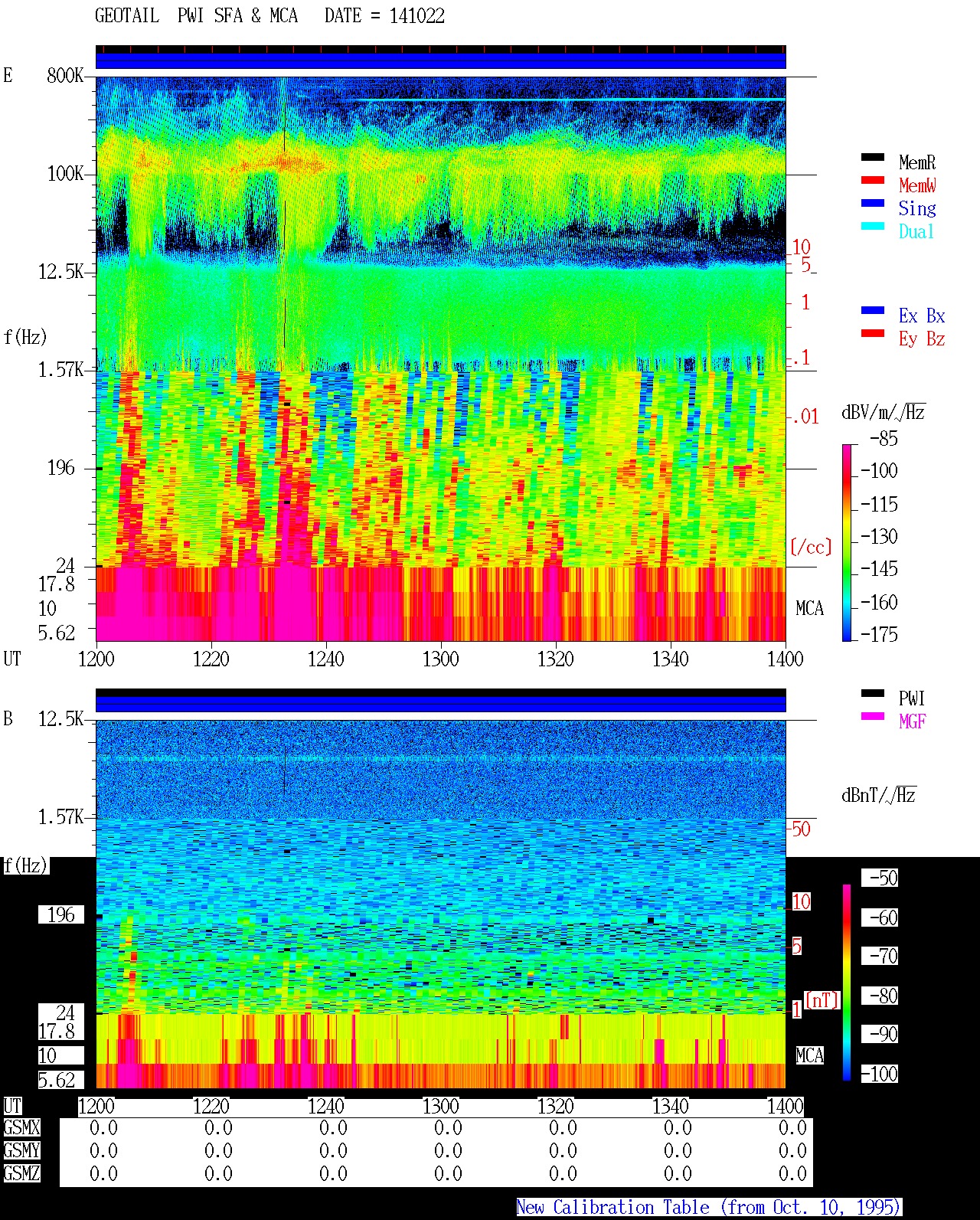Click the DATE = 141022 text

point(384,16)
